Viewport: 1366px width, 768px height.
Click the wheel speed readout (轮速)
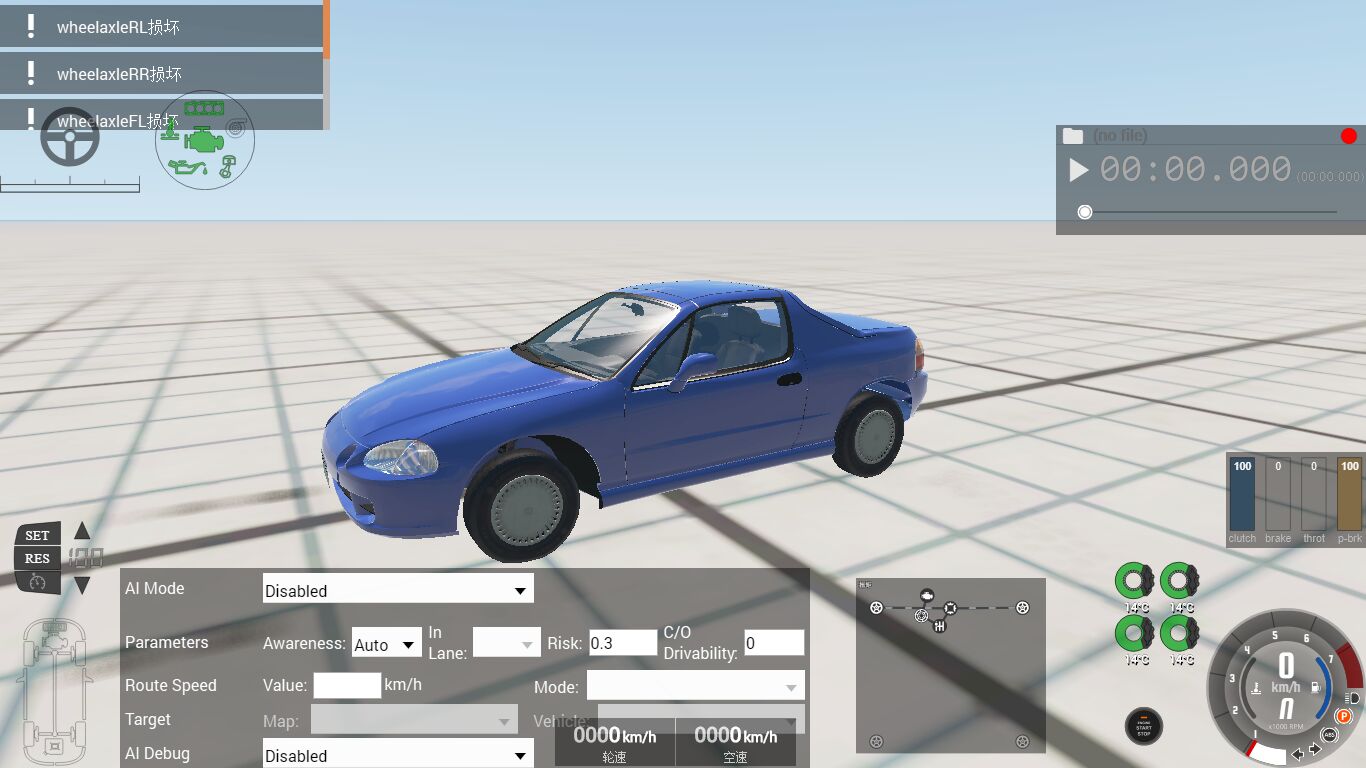point(615,743)
